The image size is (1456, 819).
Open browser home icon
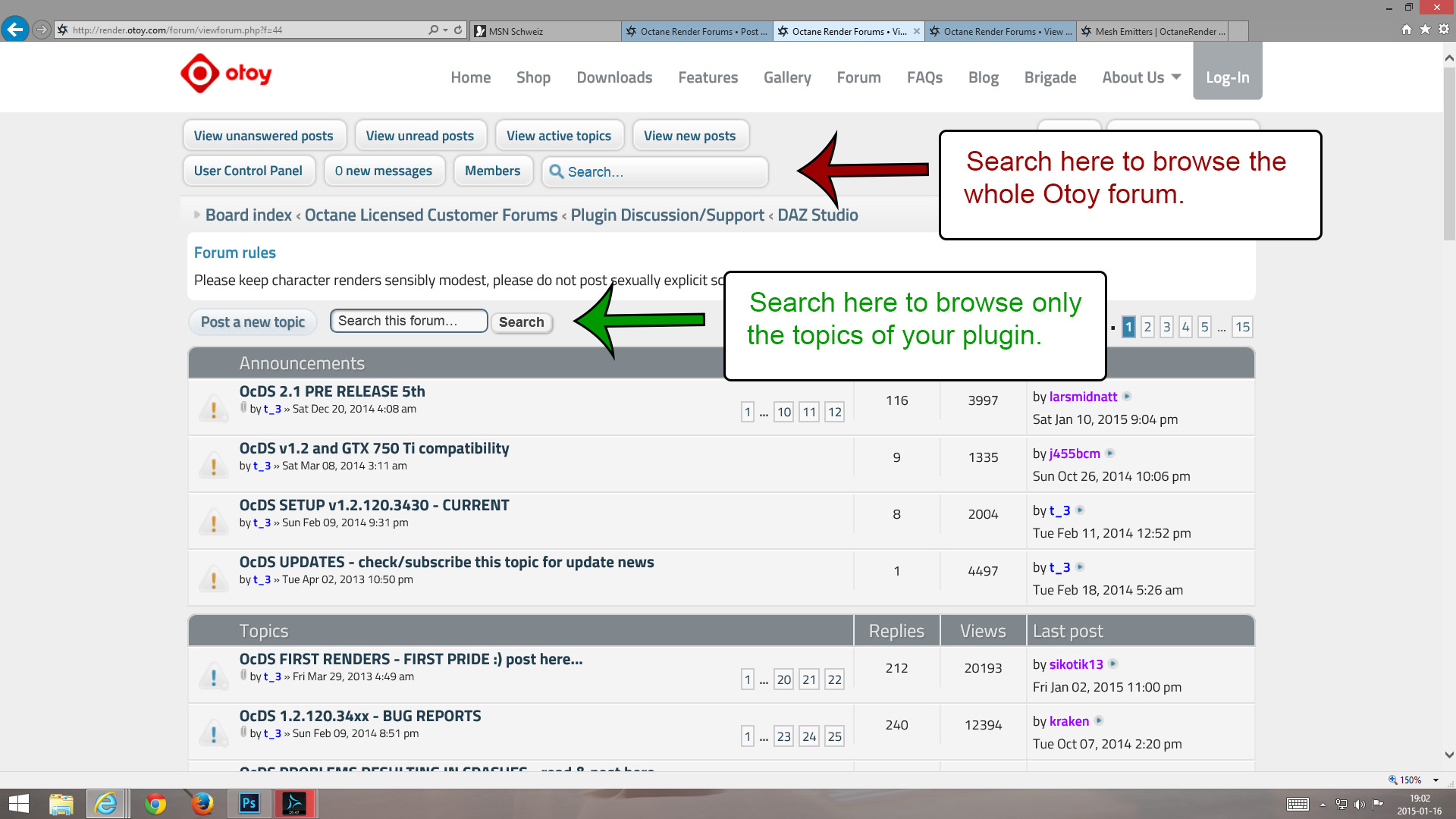(x=1407, y=30)
